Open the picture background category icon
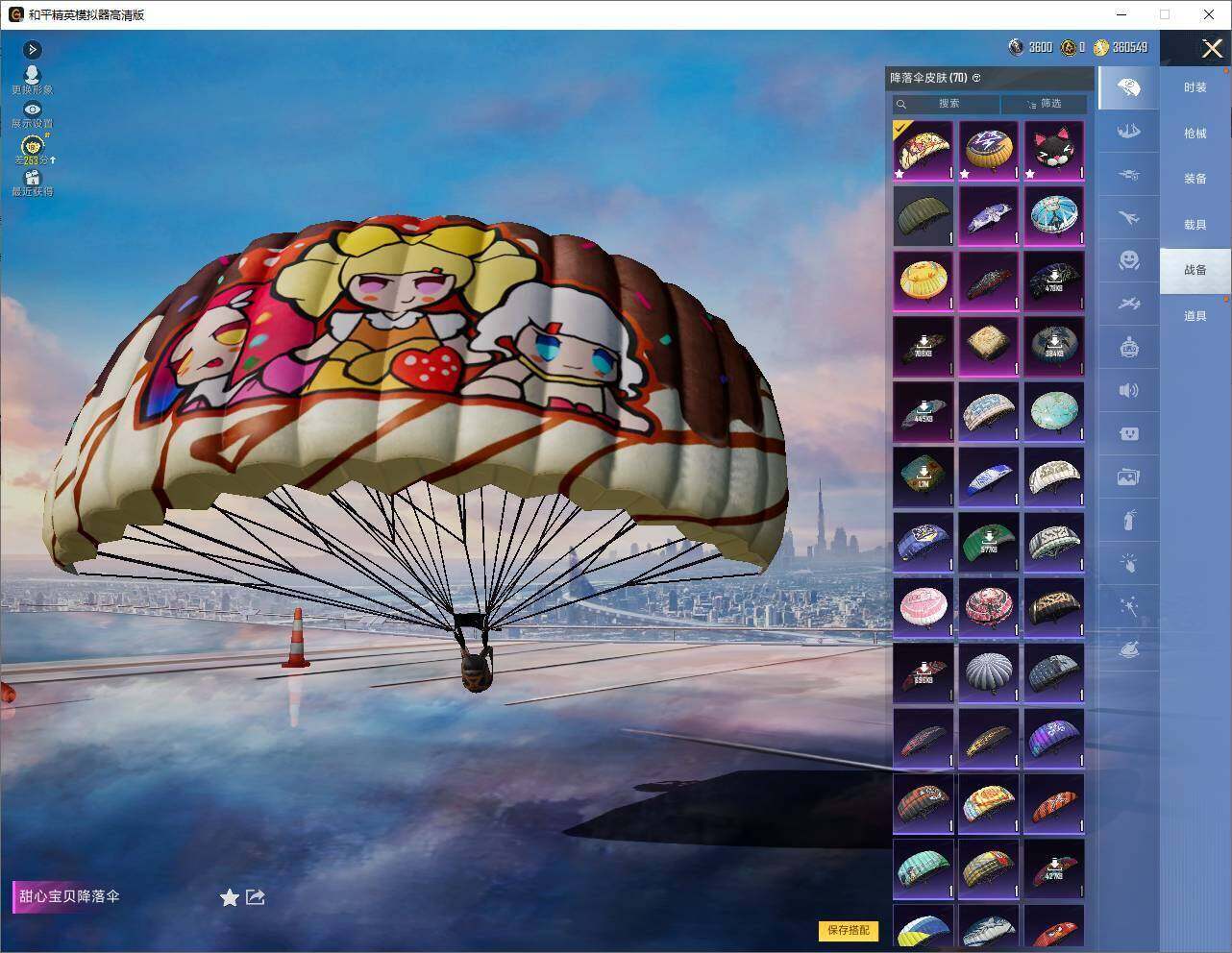Image resolution: width=1232 pixels, height=953 pixels. click(x=1129, y=476)
